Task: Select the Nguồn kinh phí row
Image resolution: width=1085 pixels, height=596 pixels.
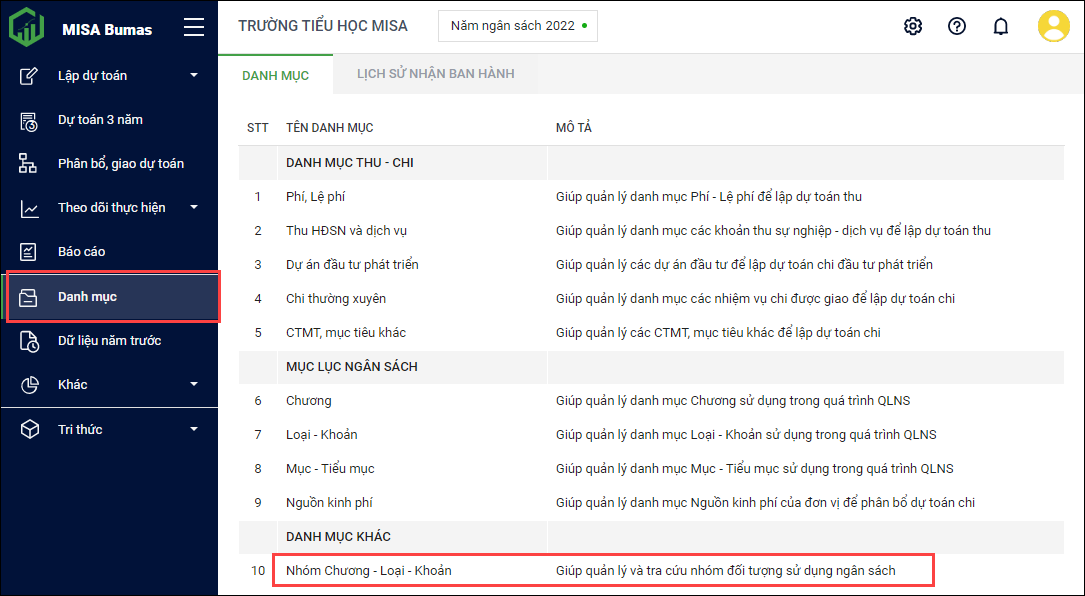Action: (x=329, y=503)
